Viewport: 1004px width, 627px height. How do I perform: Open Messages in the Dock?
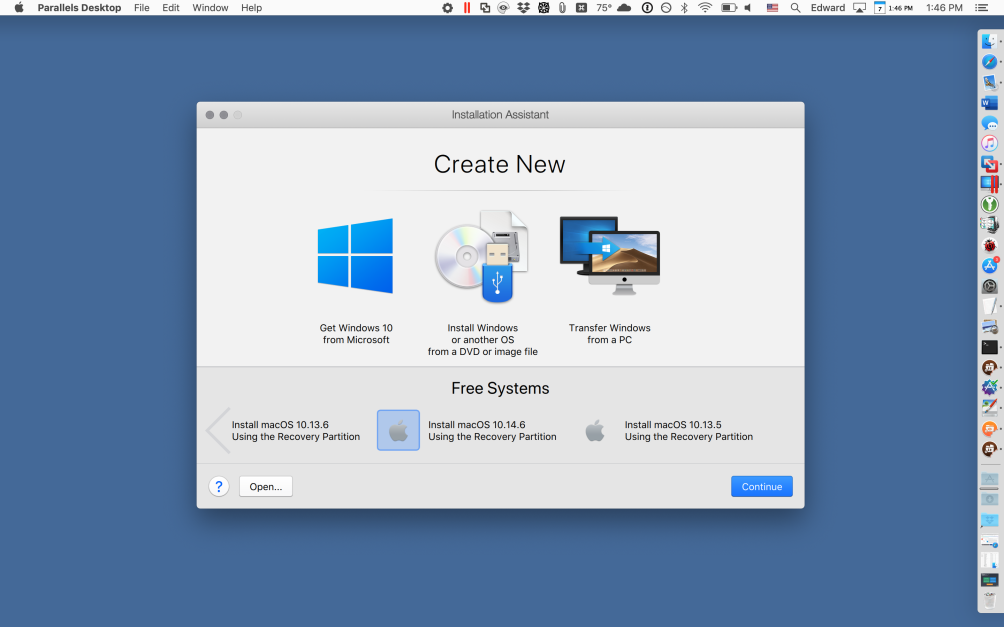coord(989,123)
